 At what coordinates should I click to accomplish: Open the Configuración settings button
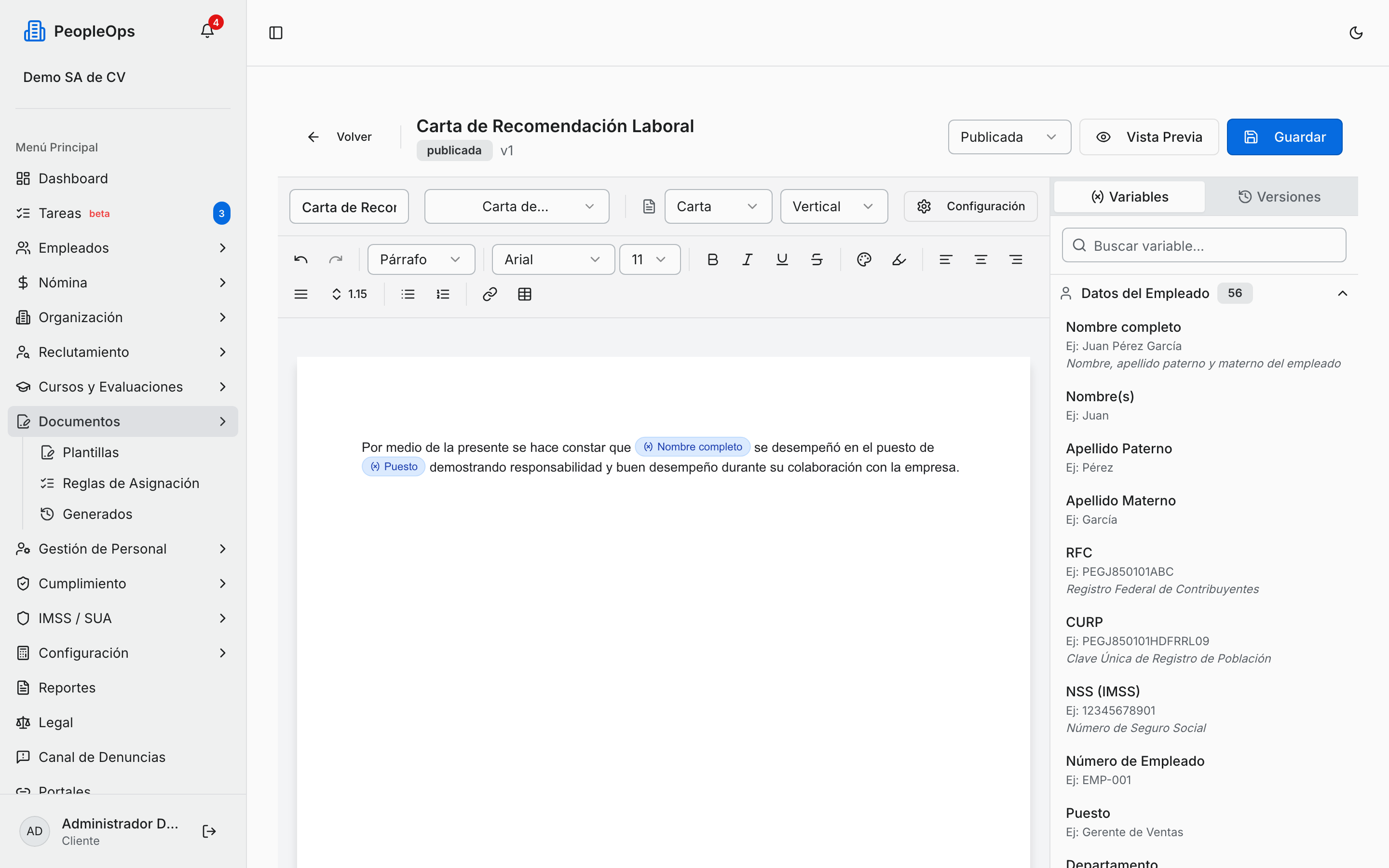970,207
